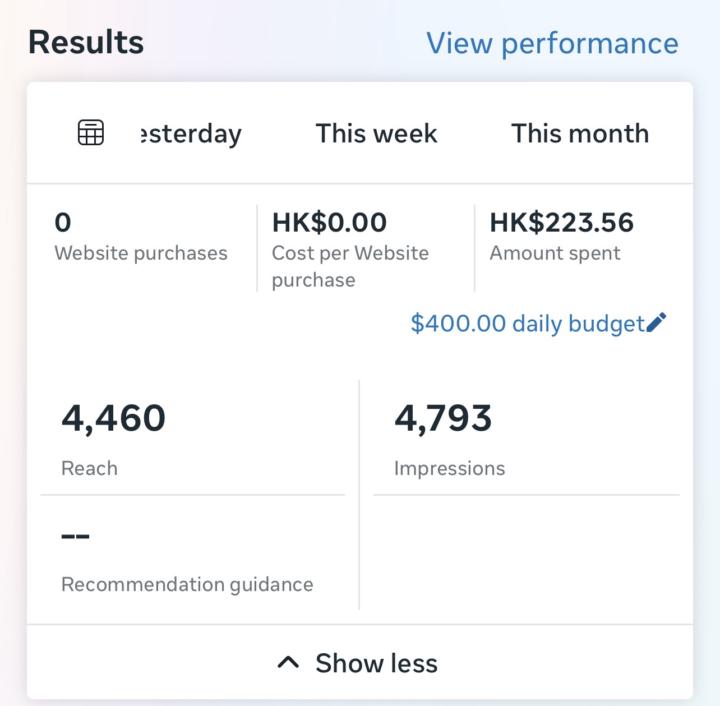The height and width of the screenshot is (706, 720).
Task: Click the pencil icon beside daily budget
Action: [657, 323]
